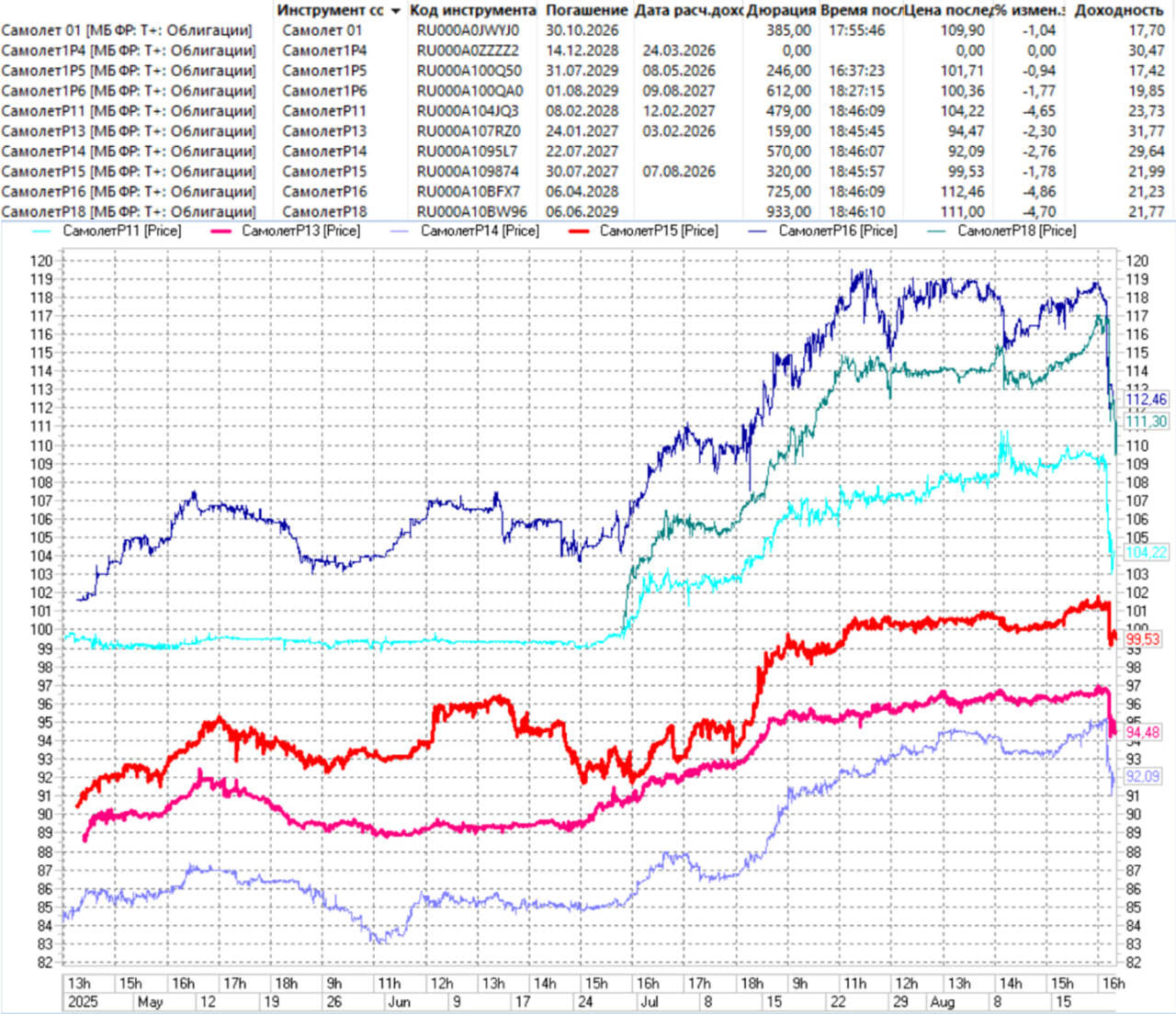This screenshot has width=1176, height=1014.
Task: Click last trade time 17:55:46
Action: pos(857,30)
